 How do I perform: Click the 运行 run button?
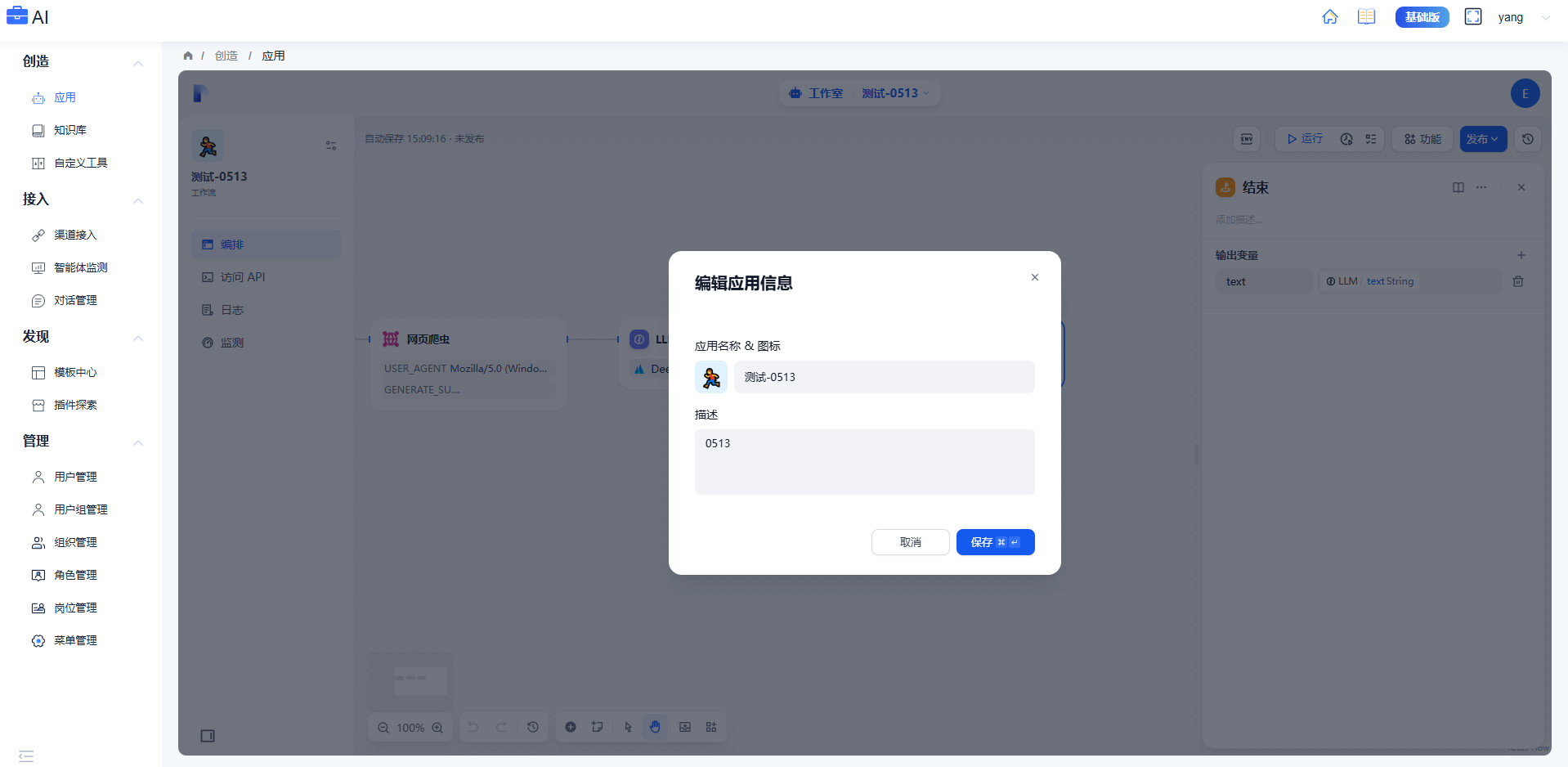pyautogui.click(x=1305, y=139)
